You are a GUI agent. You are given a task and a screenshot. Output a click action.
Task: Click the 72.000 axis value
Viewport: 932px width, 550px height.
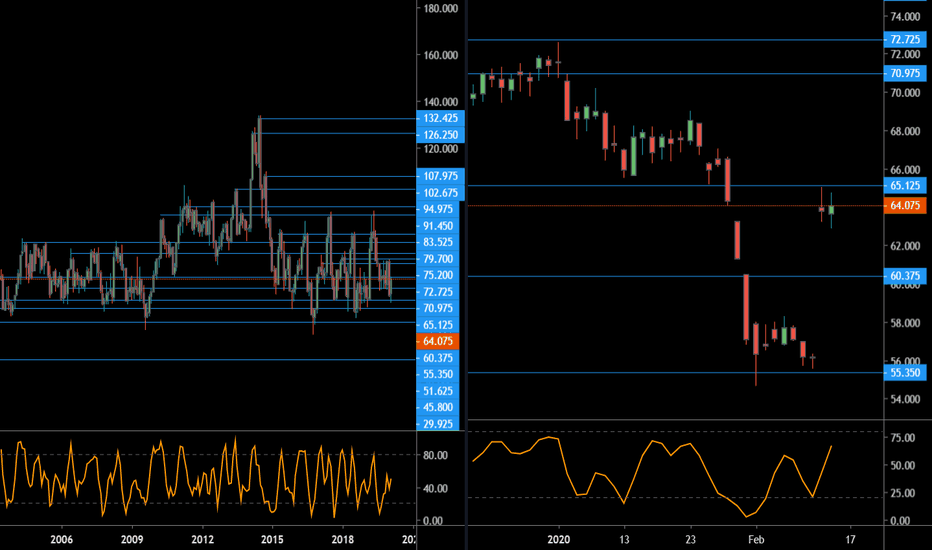click(x=905, y=55)
